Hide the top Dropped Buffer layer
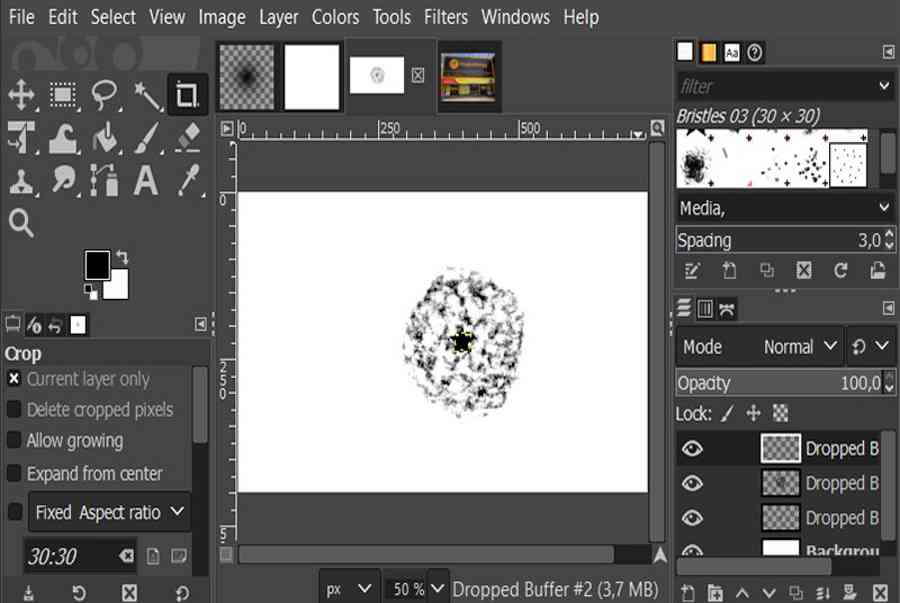The height and width of the screenshot is (603, 900). (692, 449)
